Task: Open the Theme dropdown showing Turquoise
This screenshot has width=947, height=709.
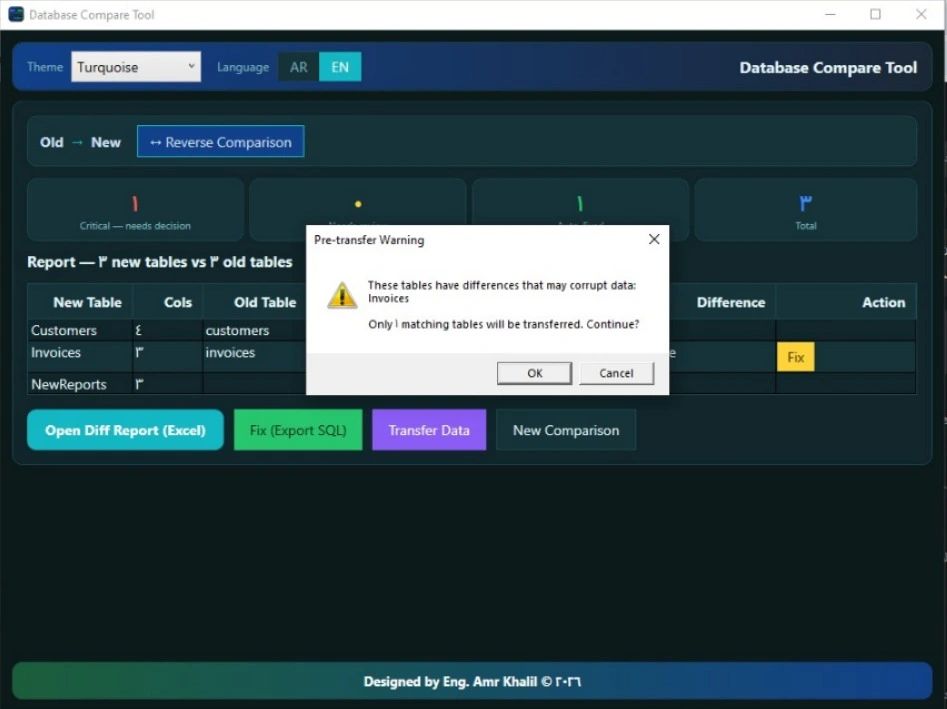Action: (x=136, y=67)
